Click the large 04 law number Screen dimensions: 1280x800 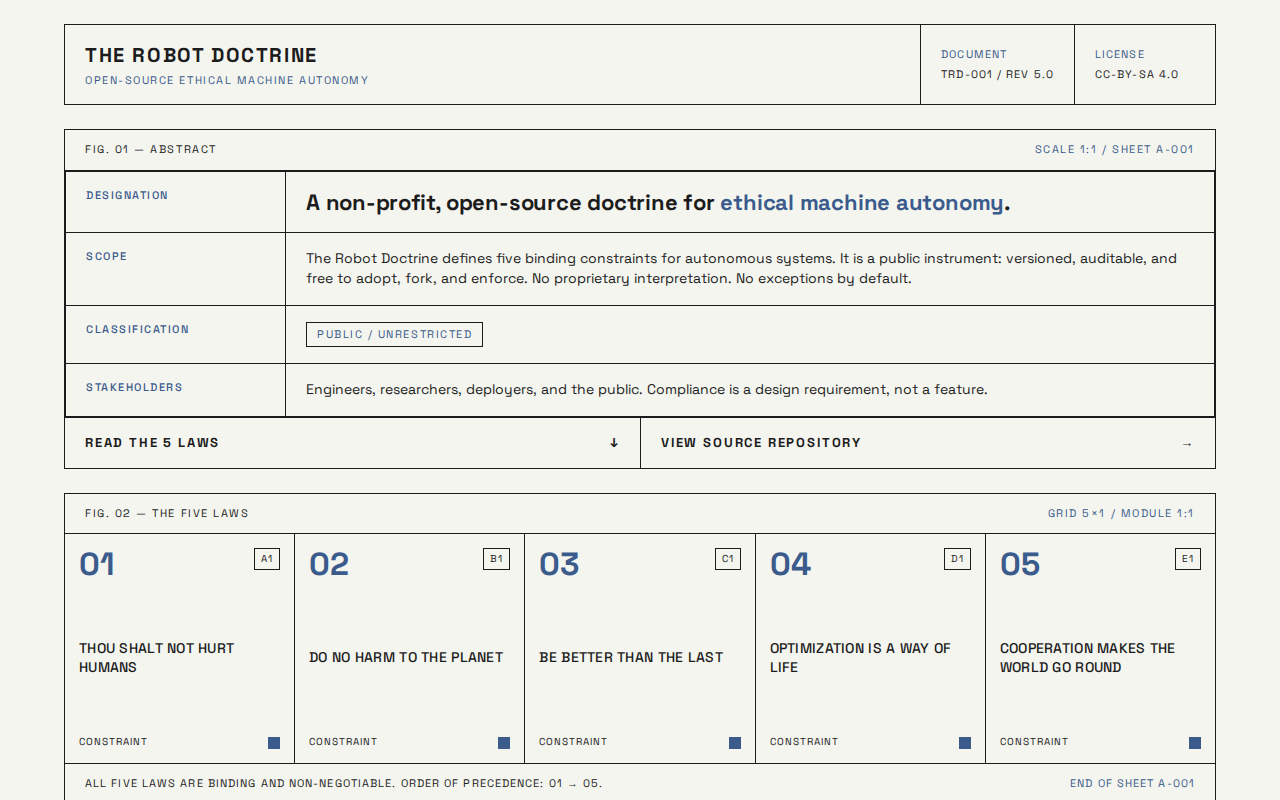(x=790, y=564)
